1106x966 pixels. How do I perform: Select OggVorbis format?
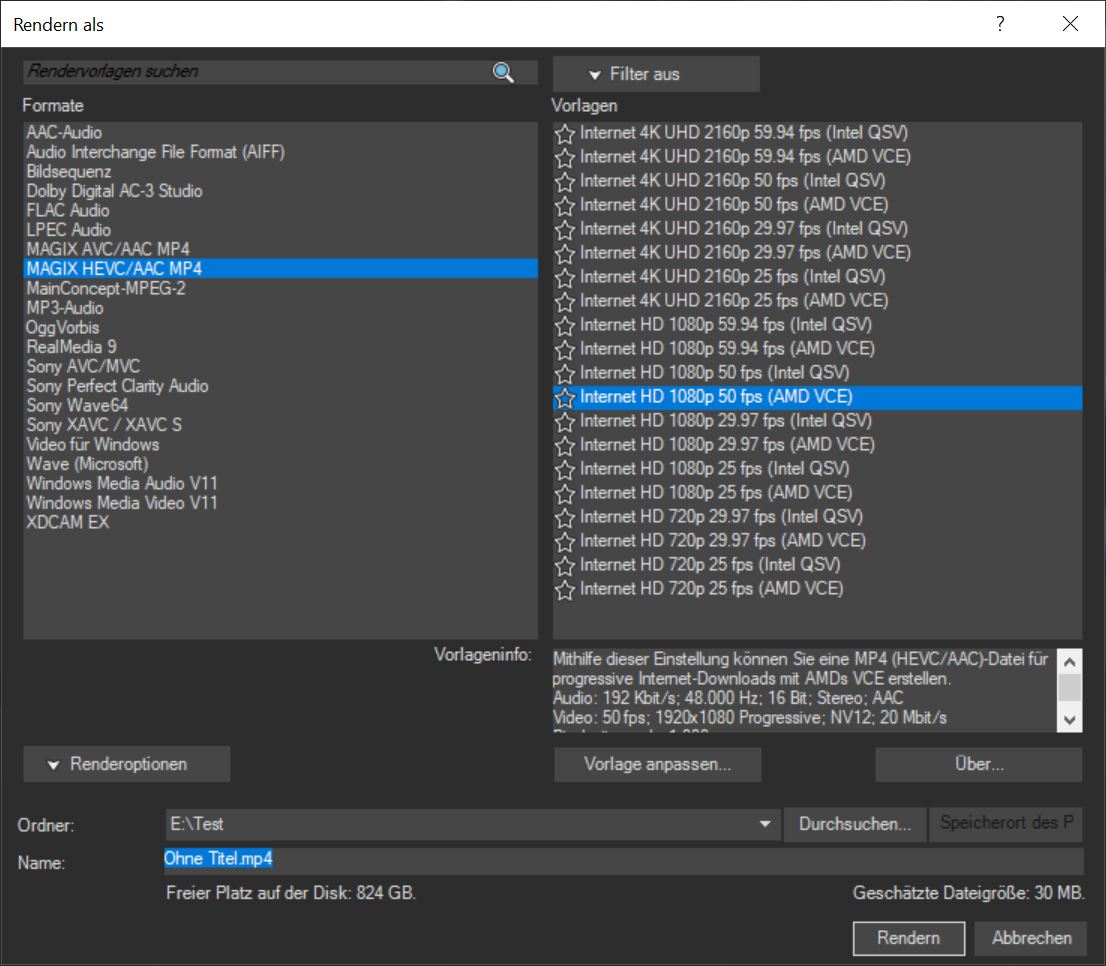click(280, 328)
